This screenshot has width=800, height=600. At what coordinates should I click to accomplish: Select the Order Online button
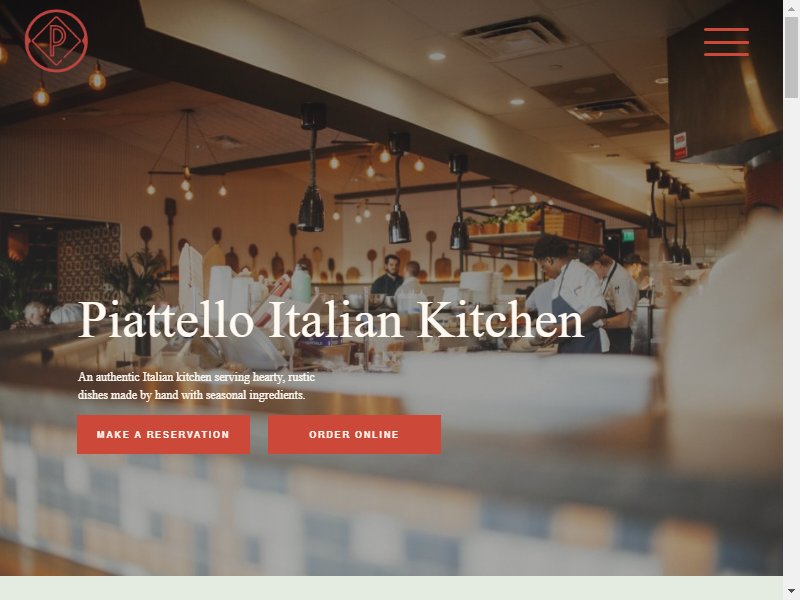click(x=354, y=434)
